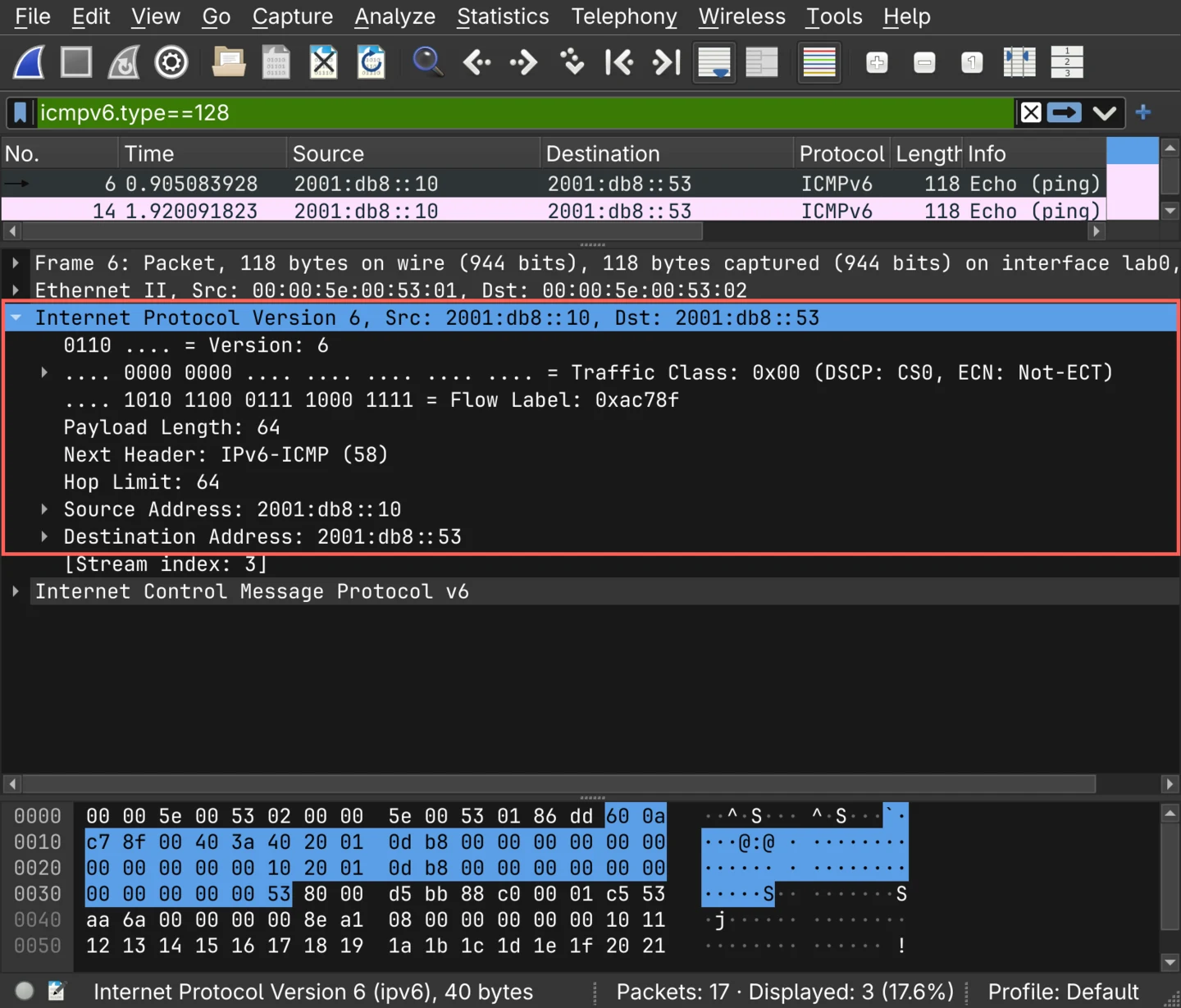
Task: Toggle packet list colorization
Action: click(819, 62)
